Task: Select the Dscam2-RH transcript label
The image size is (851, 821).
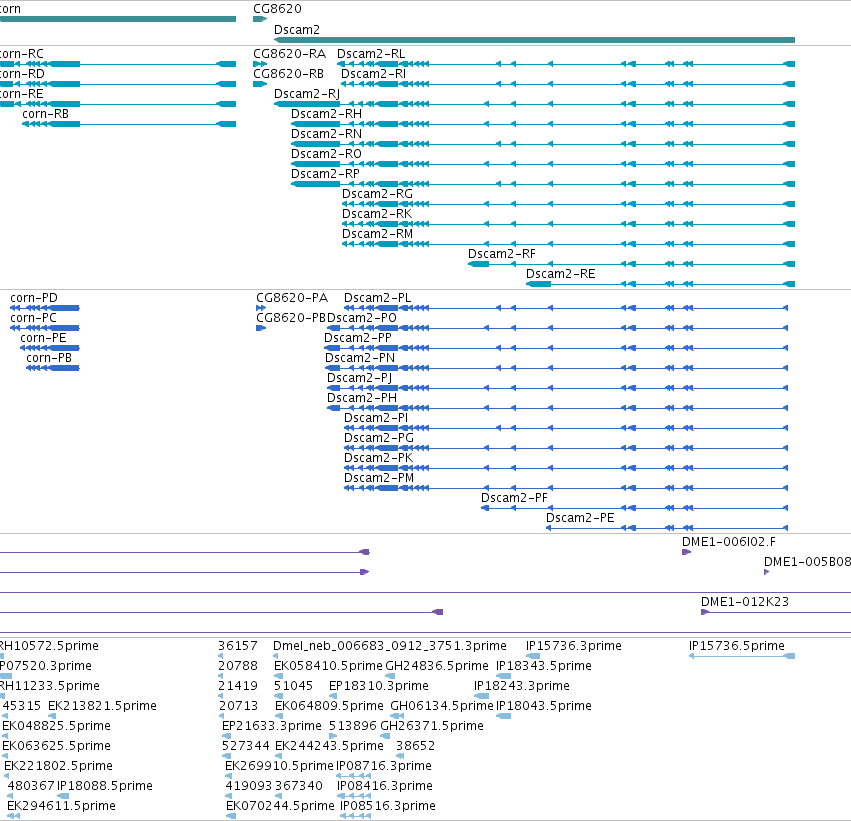Action: pos(326,114)
